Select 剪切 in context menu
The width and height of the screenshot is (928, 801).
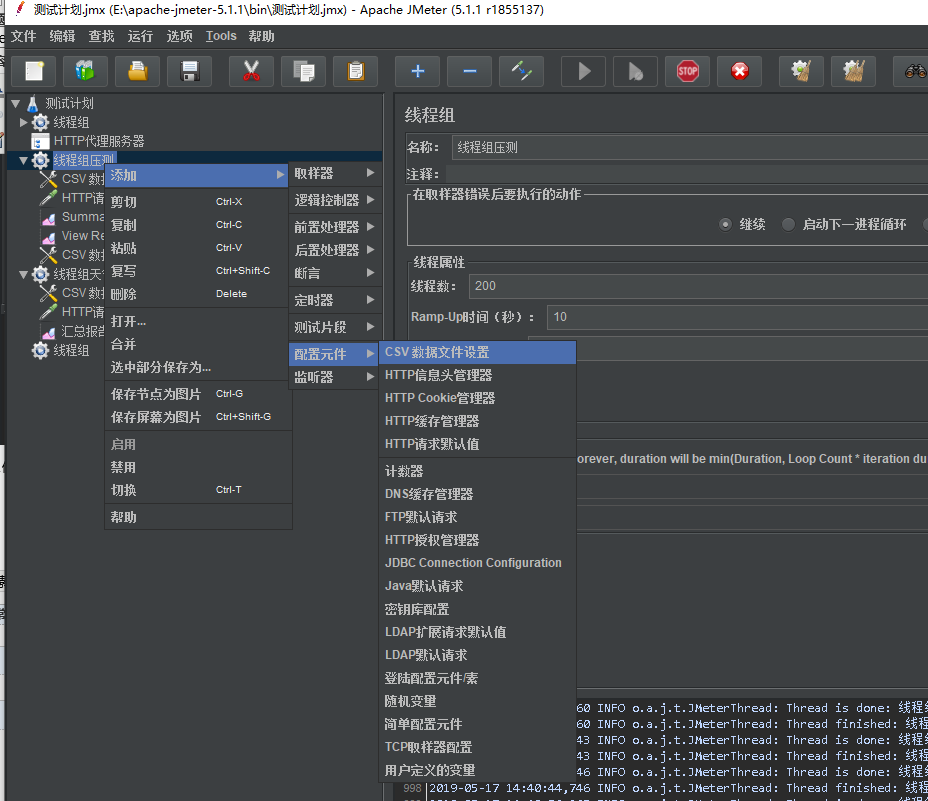198,202
